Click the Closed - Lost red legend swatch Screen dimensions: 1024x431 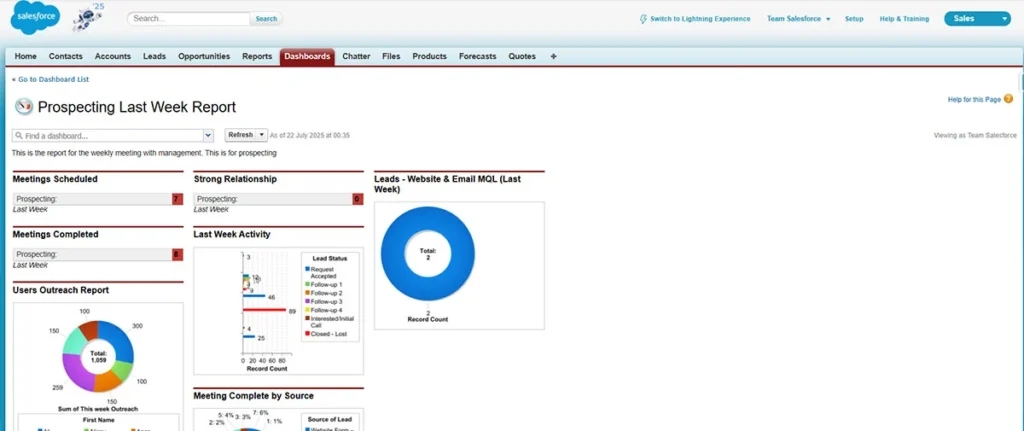[x=308, y=334]
